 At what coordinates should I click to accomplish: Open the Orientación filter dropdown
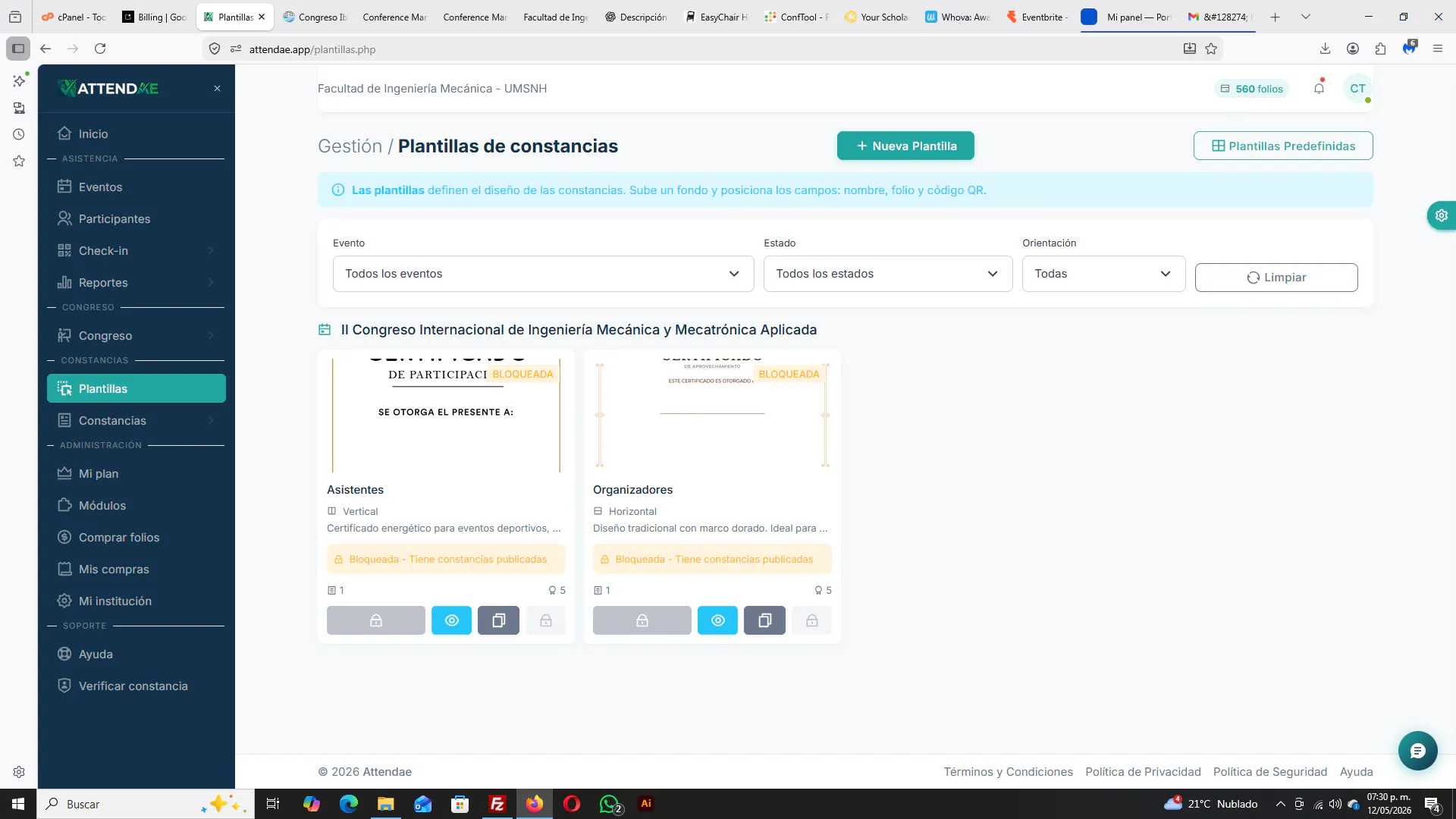pyautogui.click(x=1103, y=274)
